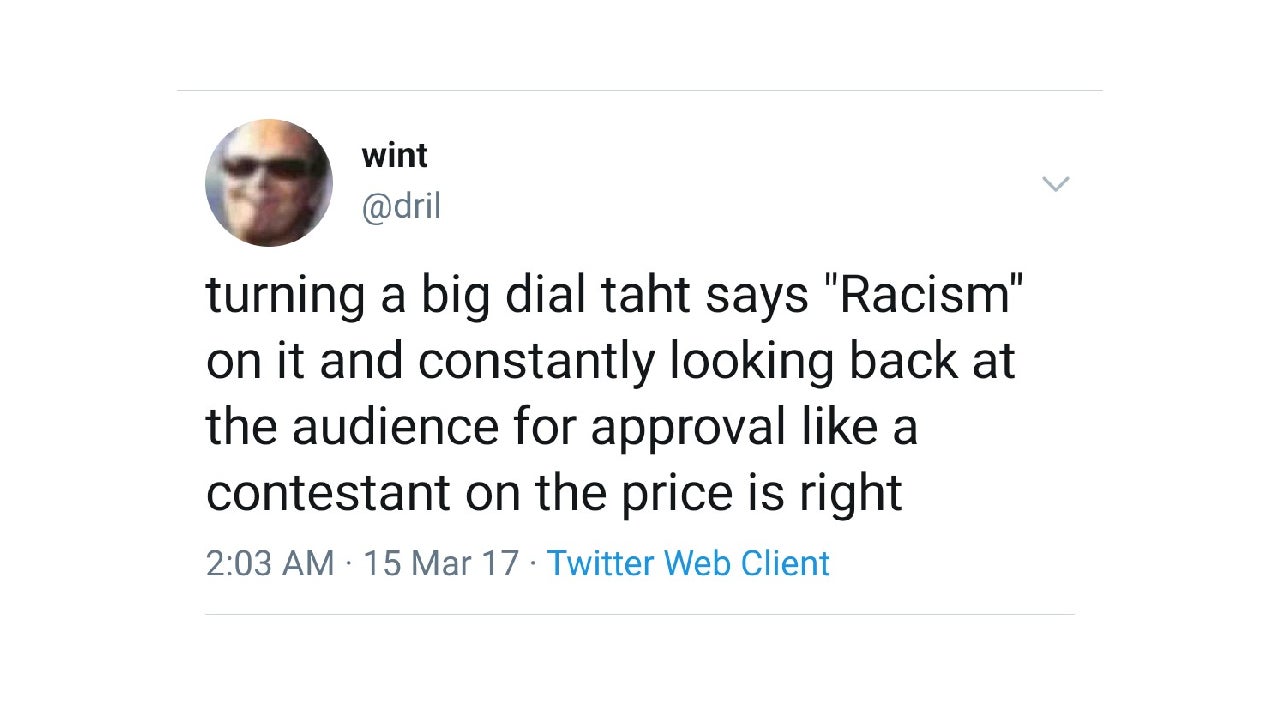Click the "15 Mar 17" date
Image resolution: width=1280 pixels, height=720 pixels.
pos(441,563)
